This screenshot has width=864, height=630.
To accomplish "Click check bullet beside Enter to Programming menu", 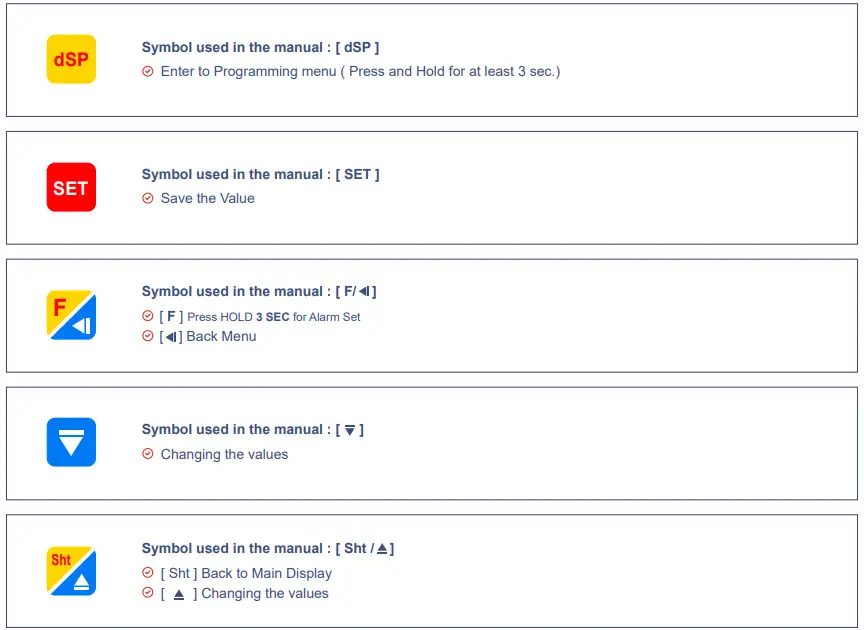I will point(148,71).
